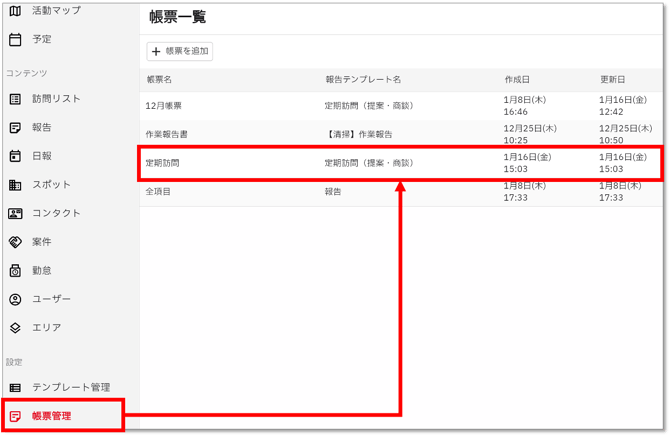This screenshot has height=436, width=670.
Task: Click the 更新日 column header
Action: [x=612, y=79]
